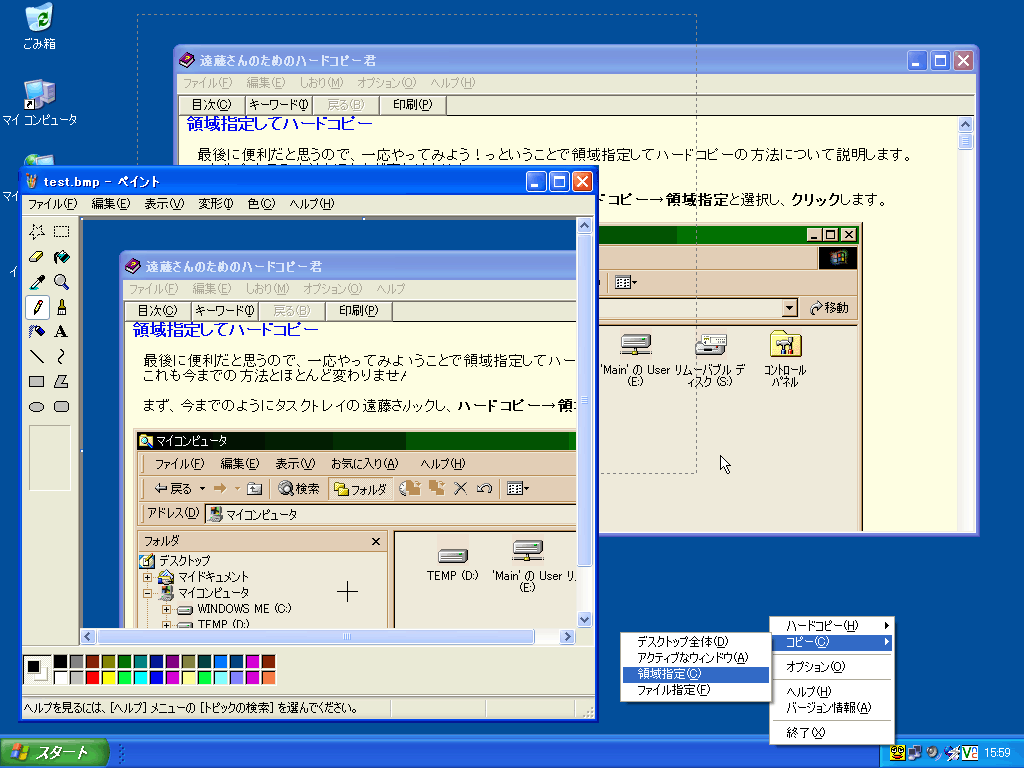1024x768 pixels.
Task: Pick the Eraser tool in Paint
Action: click(37, 257)
